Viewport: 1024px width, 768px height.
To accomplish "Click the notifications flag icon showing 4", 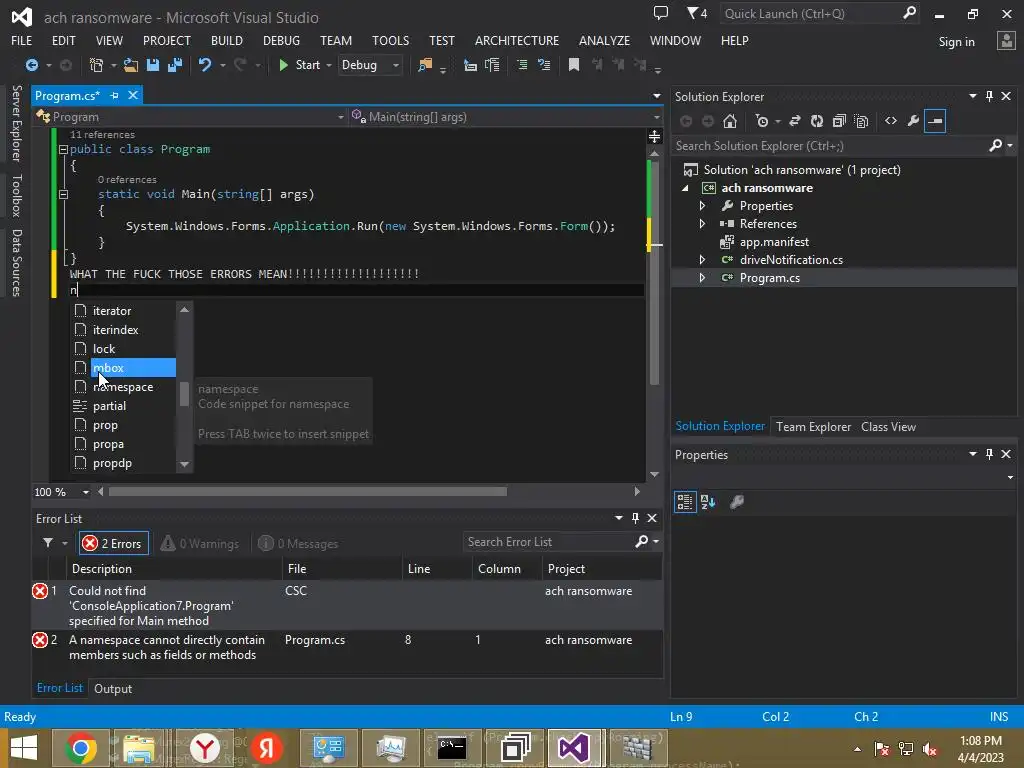I will pyautogui.click(x=697, y=13).
